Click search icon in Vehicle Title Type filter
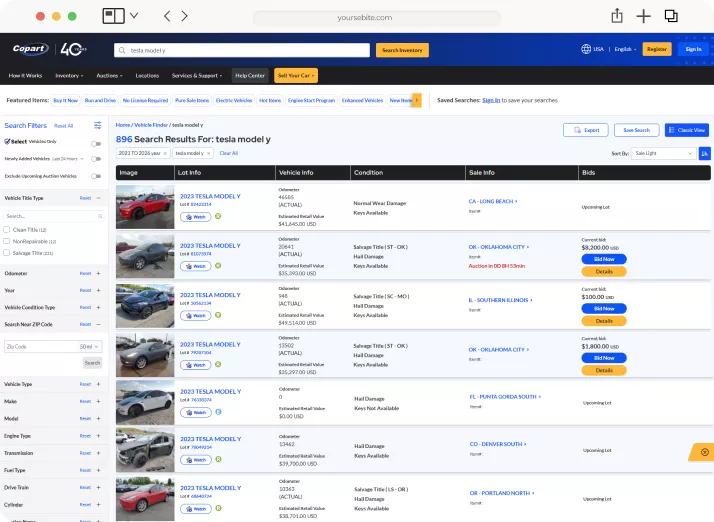 click(x=100, y=216)
